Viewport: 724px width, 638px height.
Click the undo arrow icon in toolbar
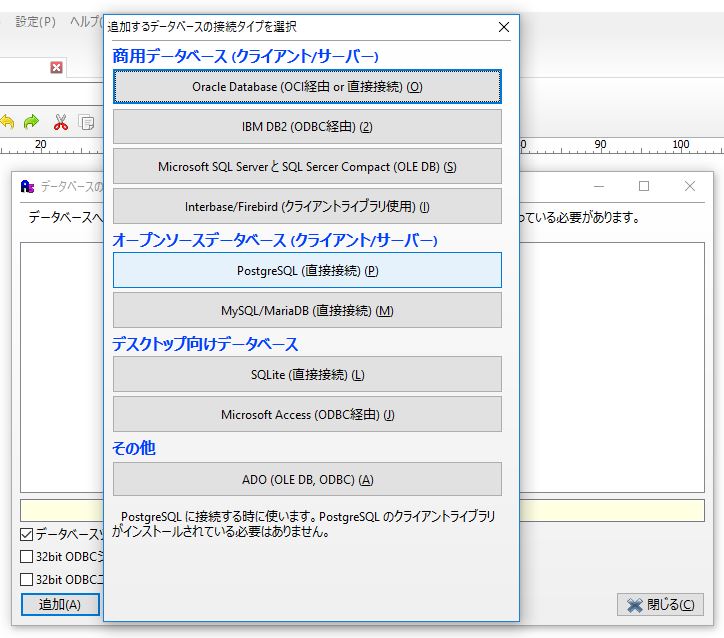7,122
